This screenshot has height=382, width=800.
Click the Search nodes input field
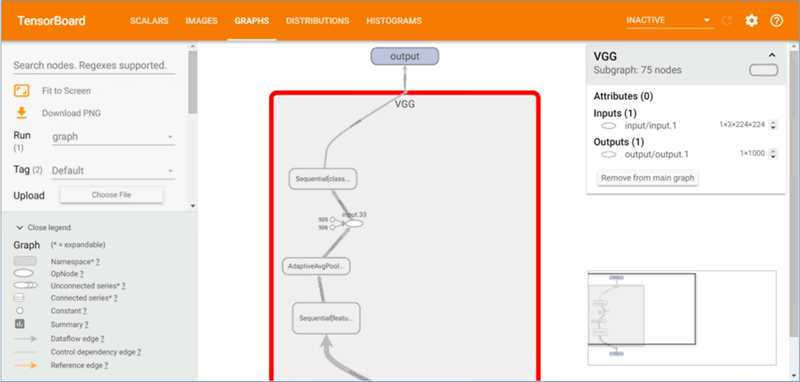[x=94, y=66]
